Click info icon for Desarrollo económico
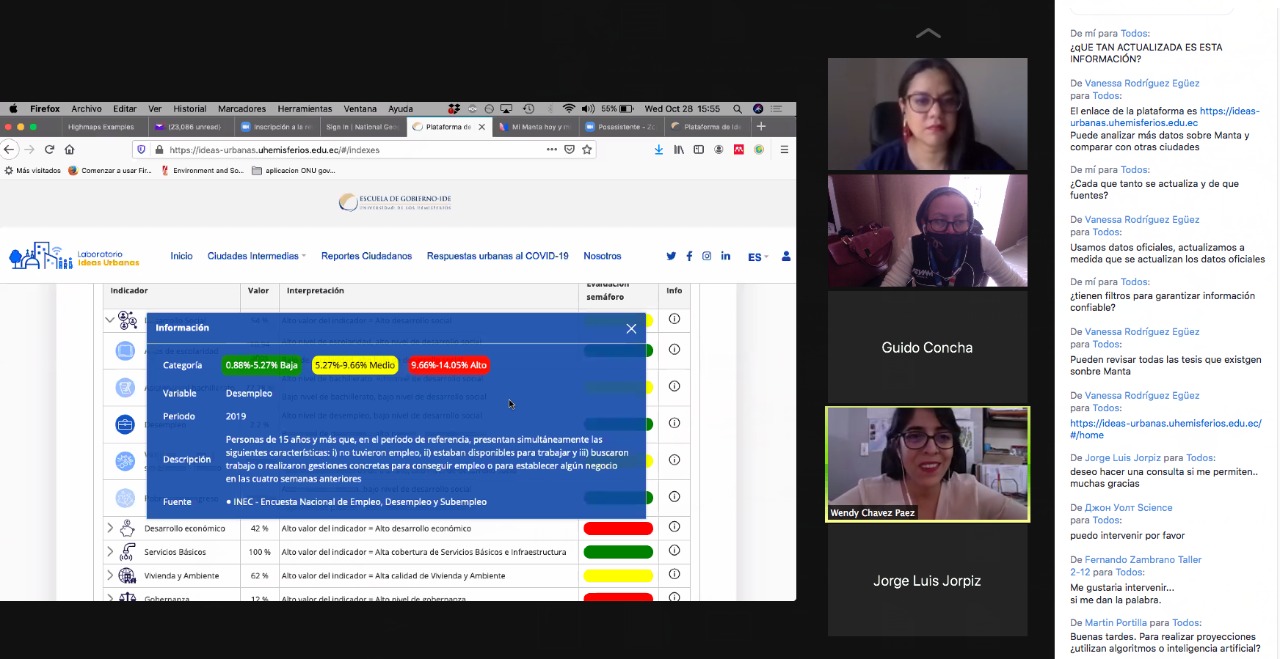The height and width of the screenshot is (659, 1280). click(674, 527)
